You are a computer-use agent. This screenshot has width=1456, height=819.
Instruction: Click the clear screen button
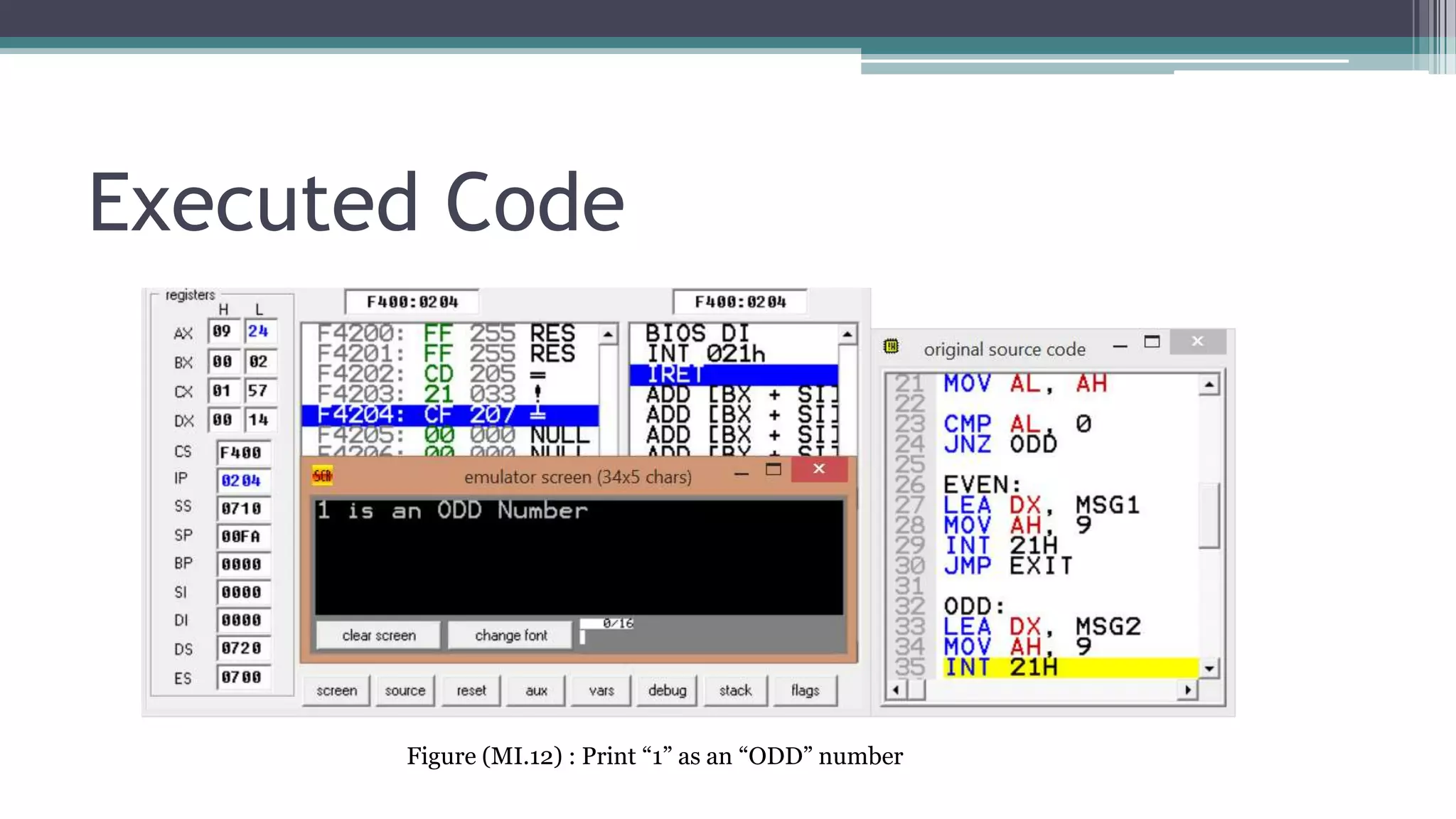click(x=379, y=635)
